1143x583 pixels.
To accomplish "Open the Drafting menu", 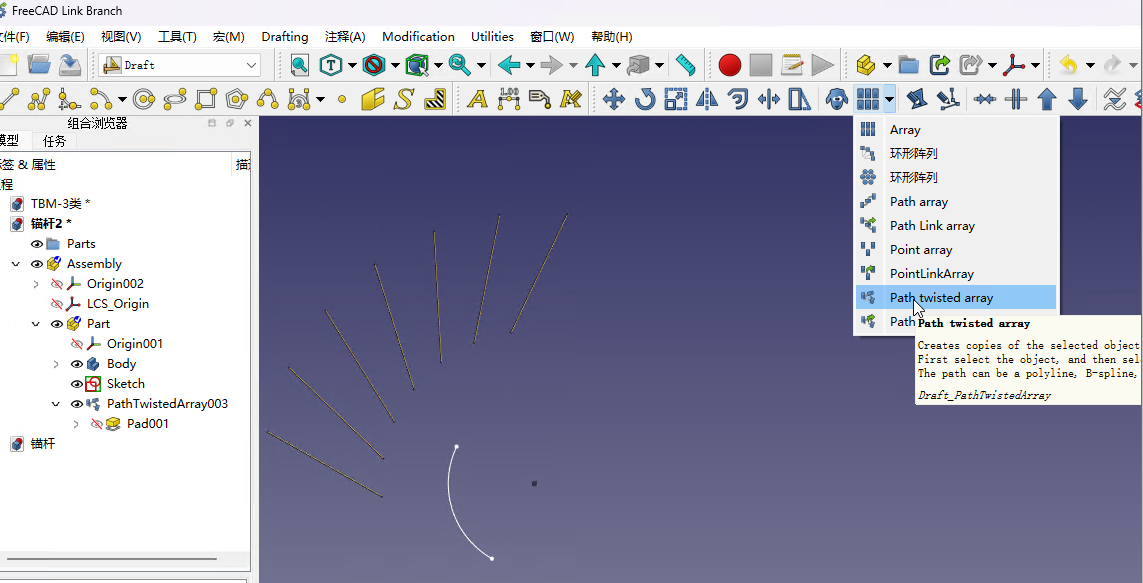I will 284,36.
